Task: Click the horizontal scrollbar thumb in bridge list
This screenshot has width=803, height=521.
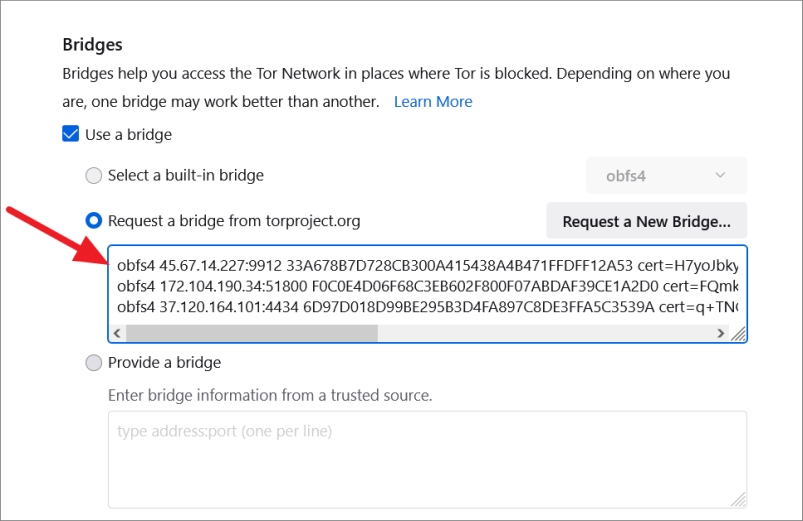Action: [252, 333]
